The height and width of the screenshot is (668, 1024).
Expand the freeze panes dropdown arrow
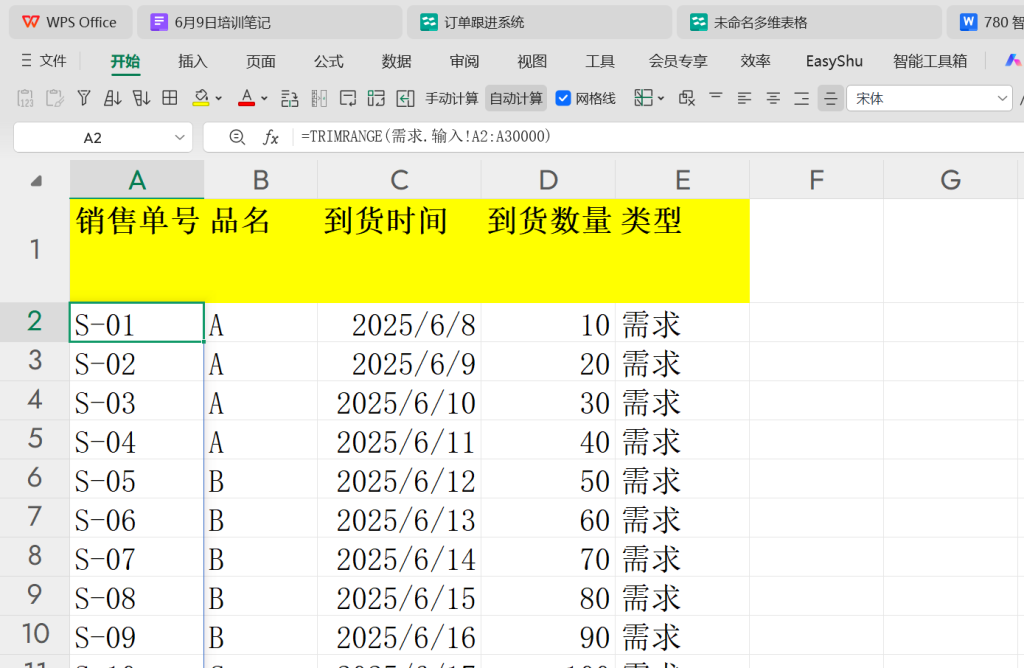click(x=661, y=99)
